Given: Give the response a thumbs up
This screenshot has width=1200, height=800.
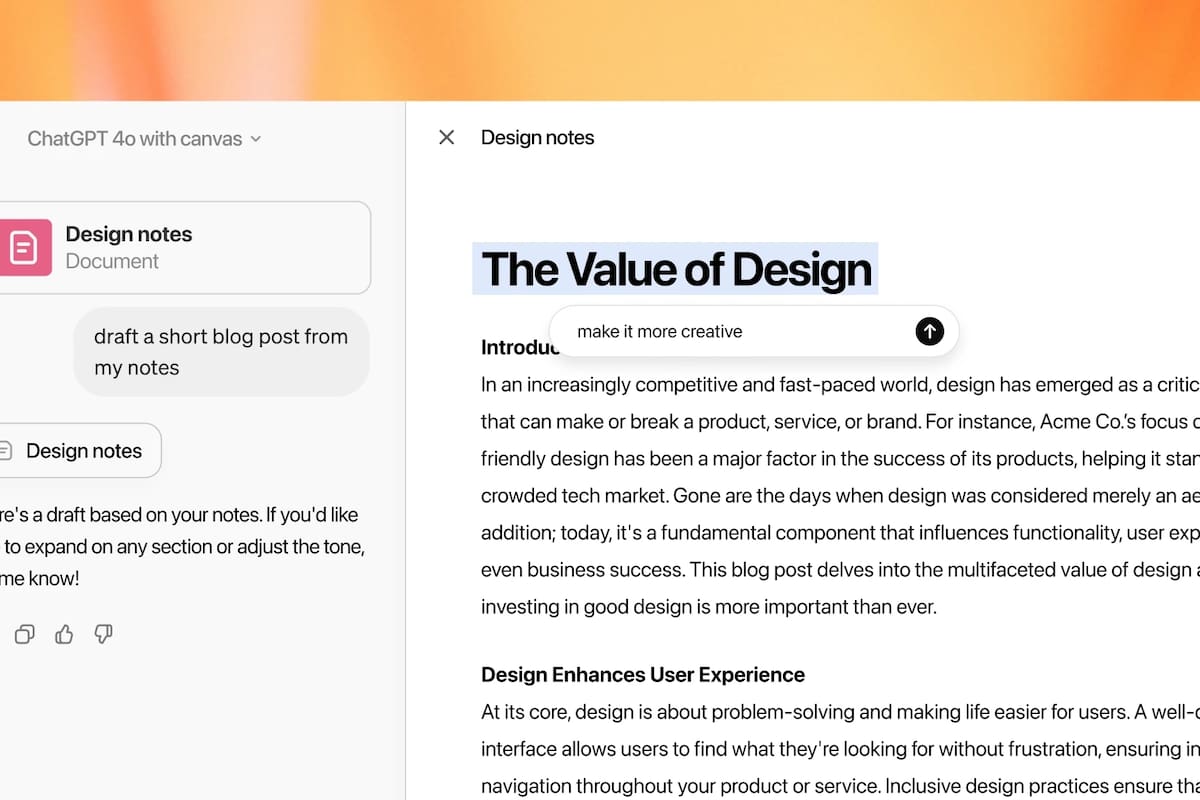Looking at the screenshot, I should (x=64, y=634).
